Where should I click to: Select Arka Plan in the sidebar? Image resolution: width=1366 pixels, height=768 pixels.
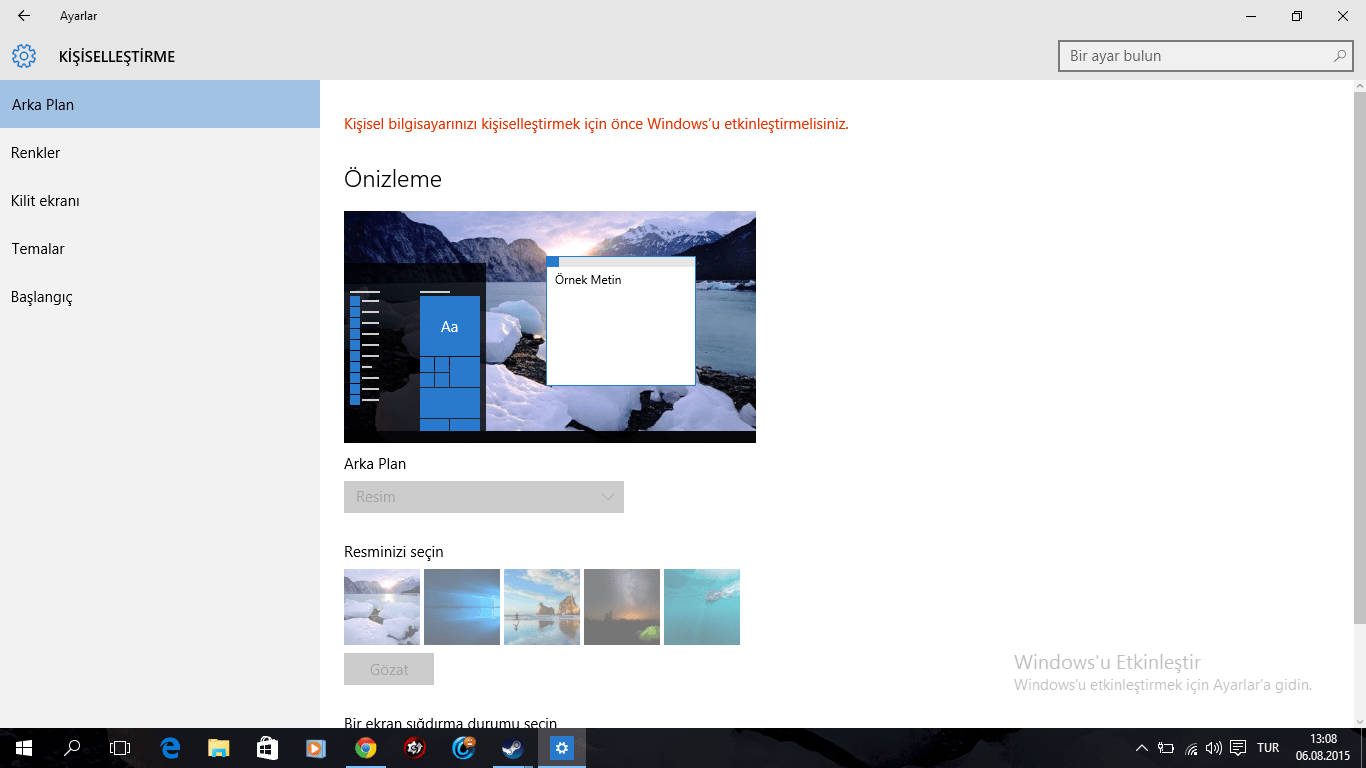point(160,104)
